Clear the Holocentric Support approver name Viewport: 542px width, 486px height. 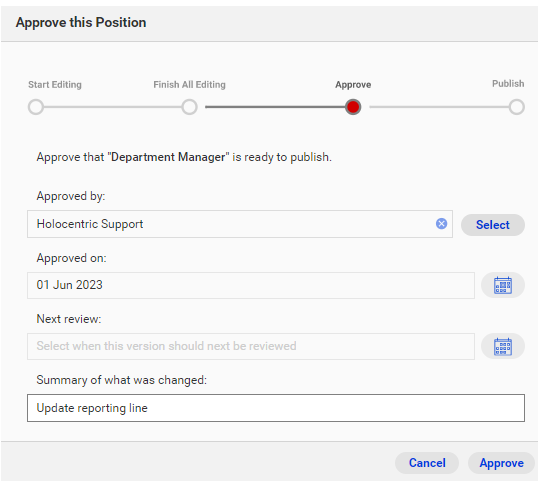click(441, 224)
